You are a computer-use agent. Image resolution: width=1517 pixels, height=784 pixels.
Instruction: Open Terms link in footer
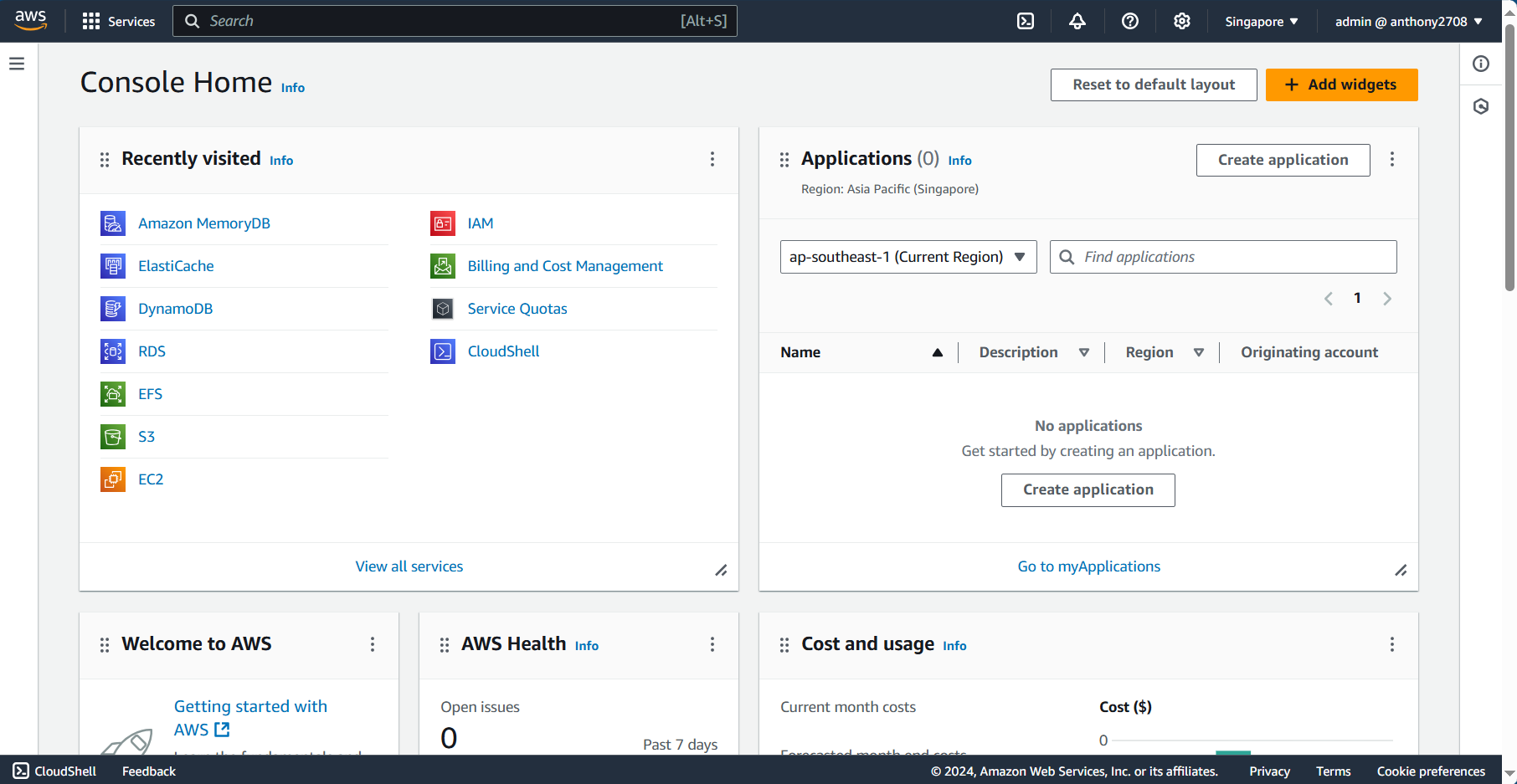[1333, 771]
